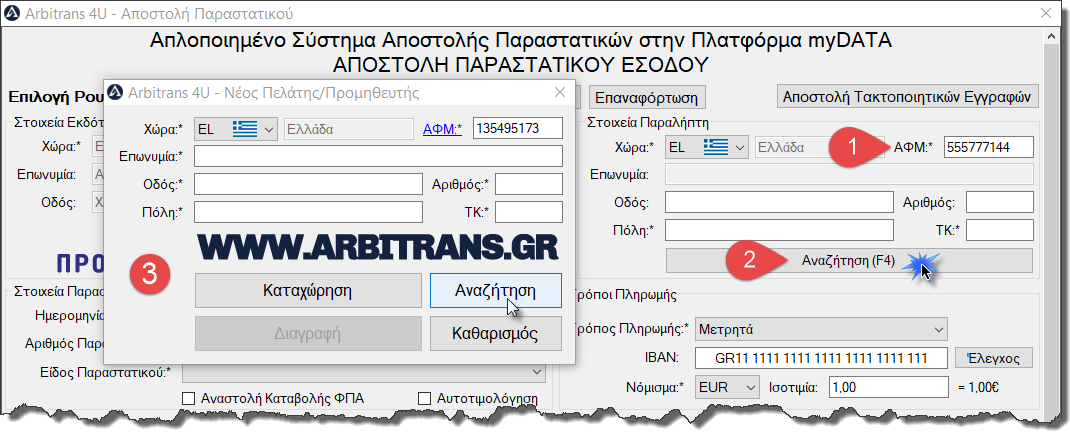The image size is (1070, 432).
Task: Click the recipient Αριθμός field
Action: click(x=1000, y=203)
